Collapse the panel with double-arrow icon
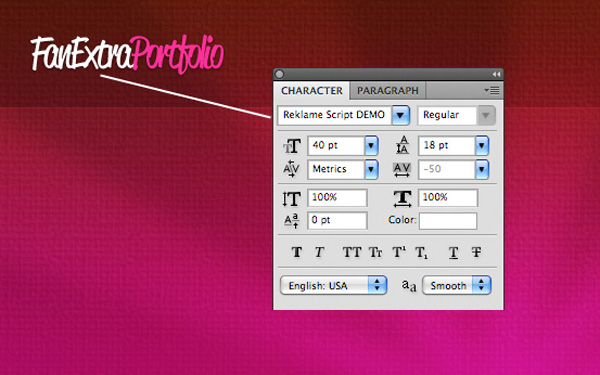Screen dimensions: 600x375 pyautogui.click(x=496, y=74)
